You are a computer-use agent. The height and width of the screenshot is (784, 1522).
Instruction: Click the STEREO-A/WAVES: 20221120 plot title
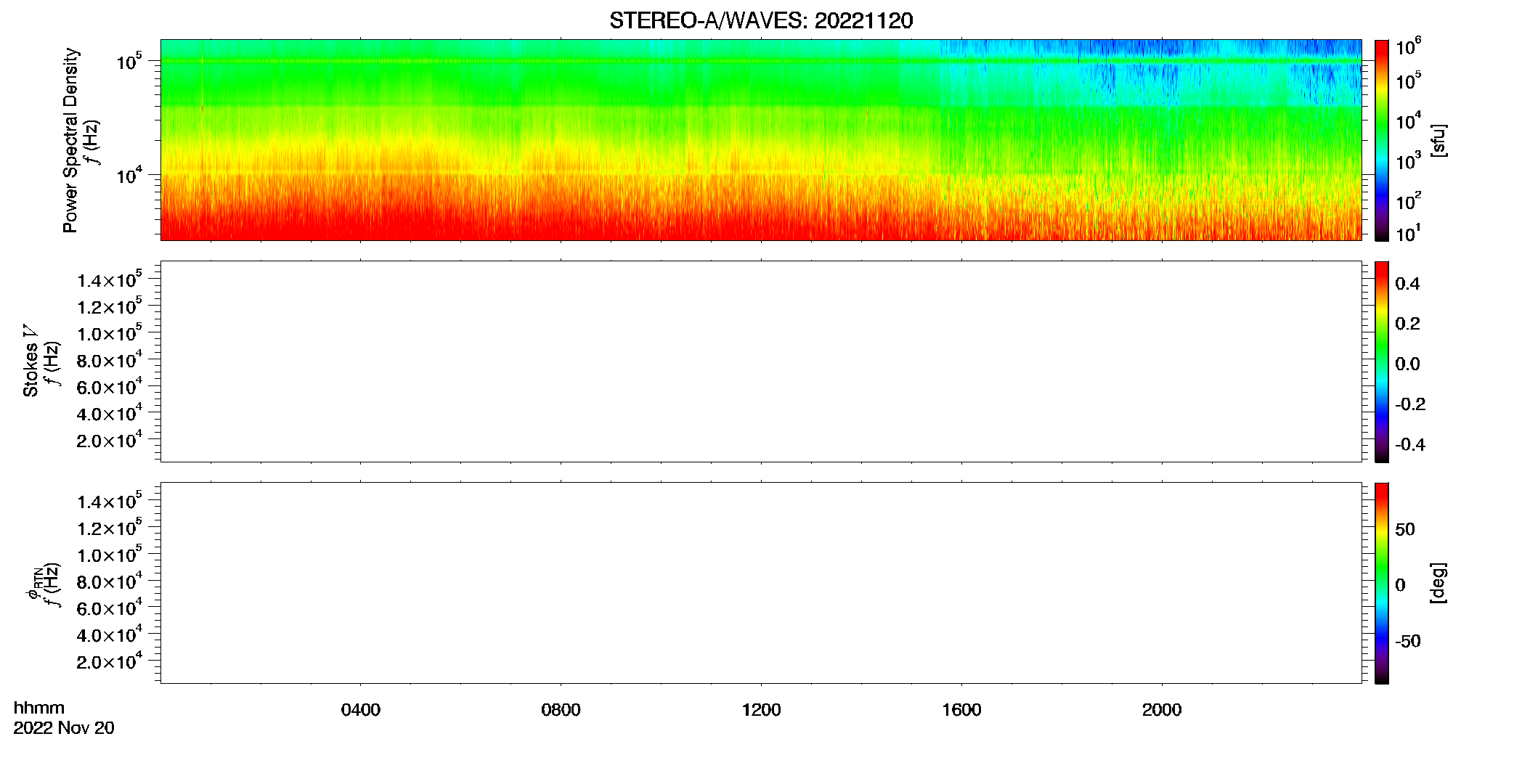tap(761, 20)
